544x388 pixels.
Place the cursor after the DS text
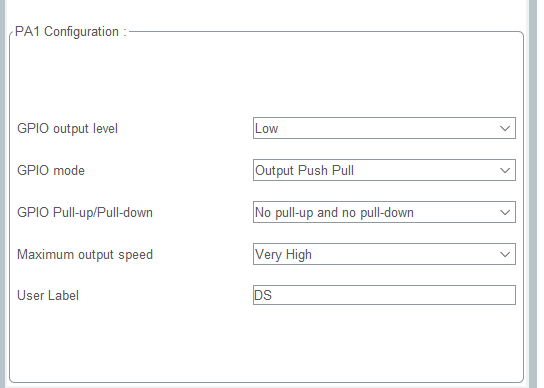[273, 295]
